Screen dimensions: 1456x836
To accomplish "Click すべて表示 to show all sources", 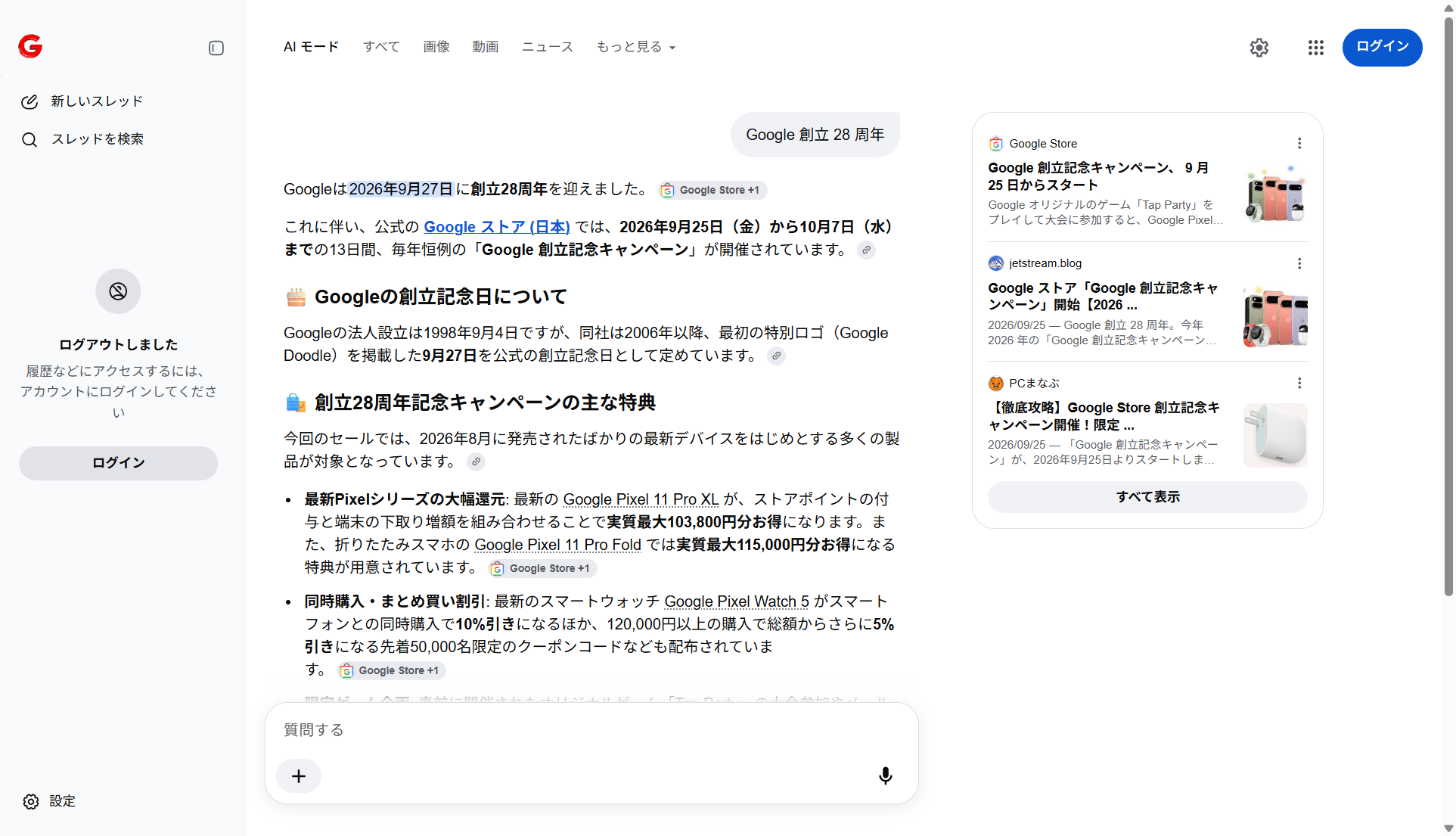I will click(1147, 497).
